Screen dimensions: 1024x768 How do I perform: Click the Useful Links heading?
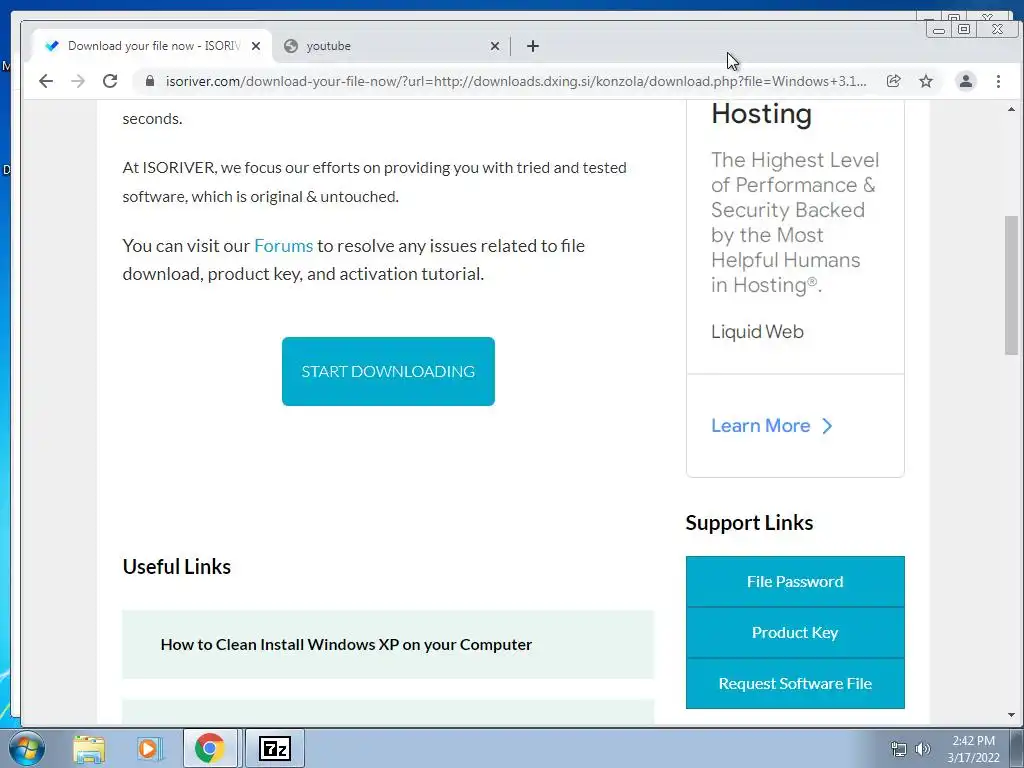176,566
